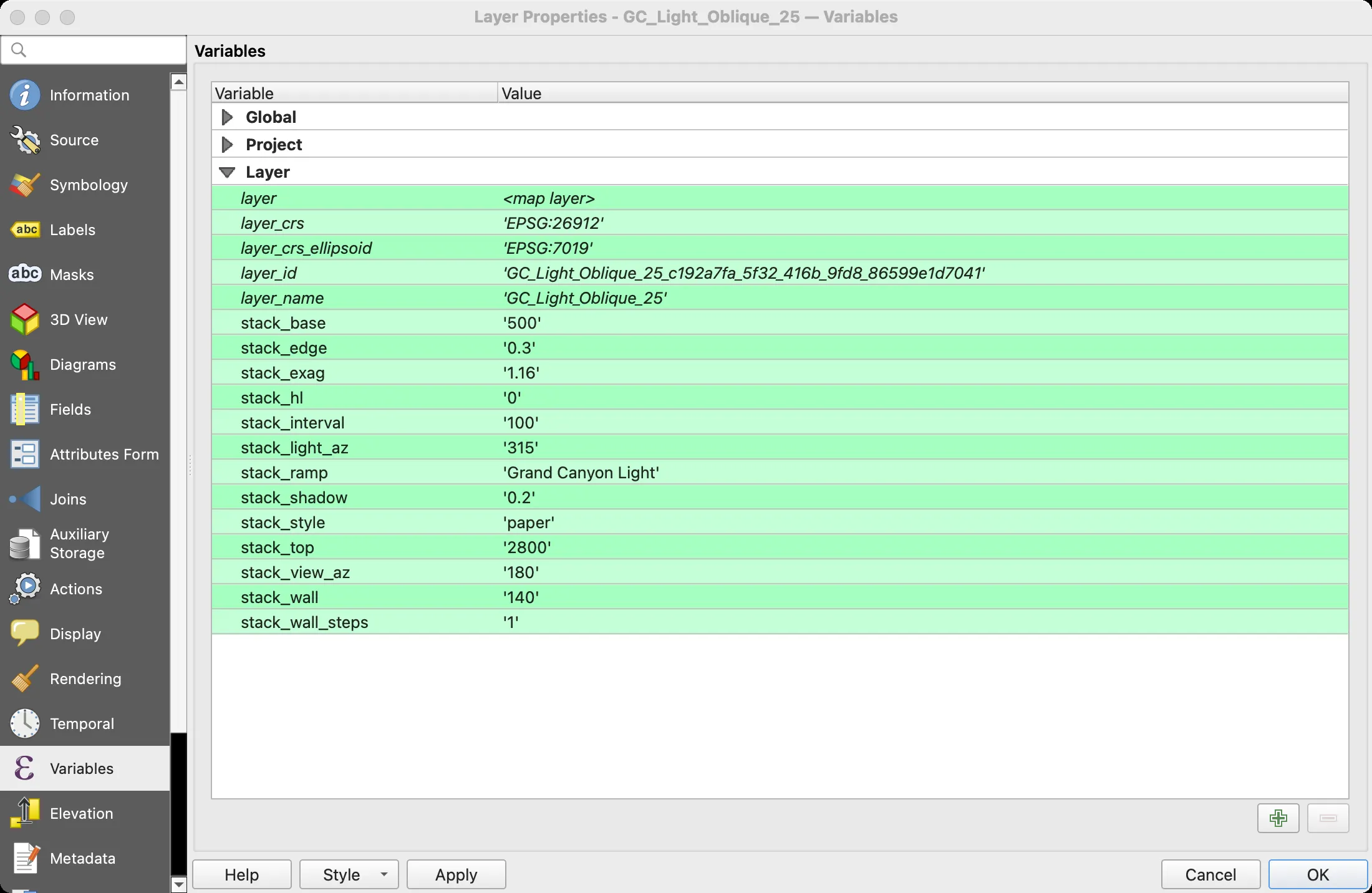This screenshot has width=1372, height=893.
Task: Select Attributes Form icon
Action: [x=25, y=454]
